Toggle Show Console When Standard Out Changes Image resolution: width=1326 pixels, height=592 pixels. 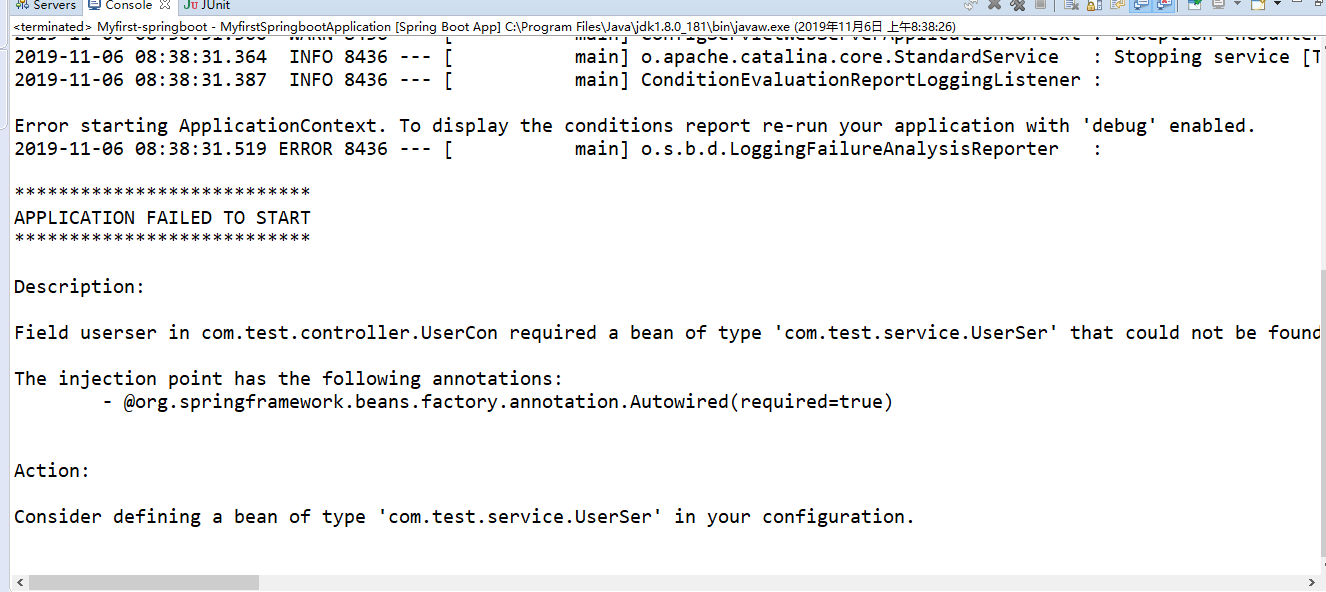point(1140,5)
